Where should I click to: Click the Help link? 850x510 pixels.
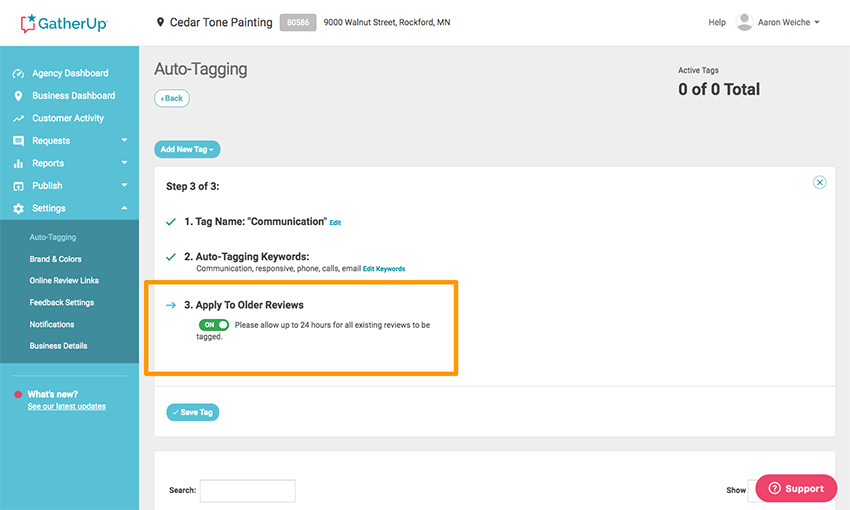pos(717,22)
